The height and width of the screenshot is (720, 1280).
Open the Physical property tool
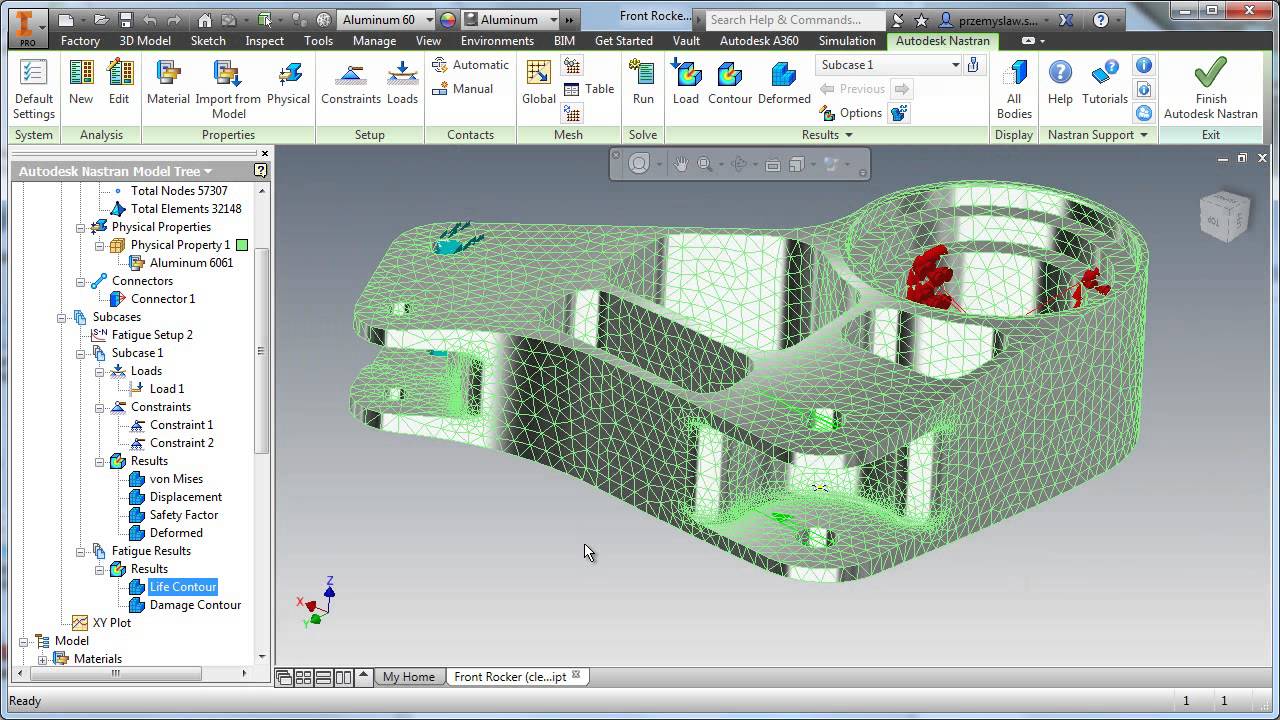(x=288, y=82)
